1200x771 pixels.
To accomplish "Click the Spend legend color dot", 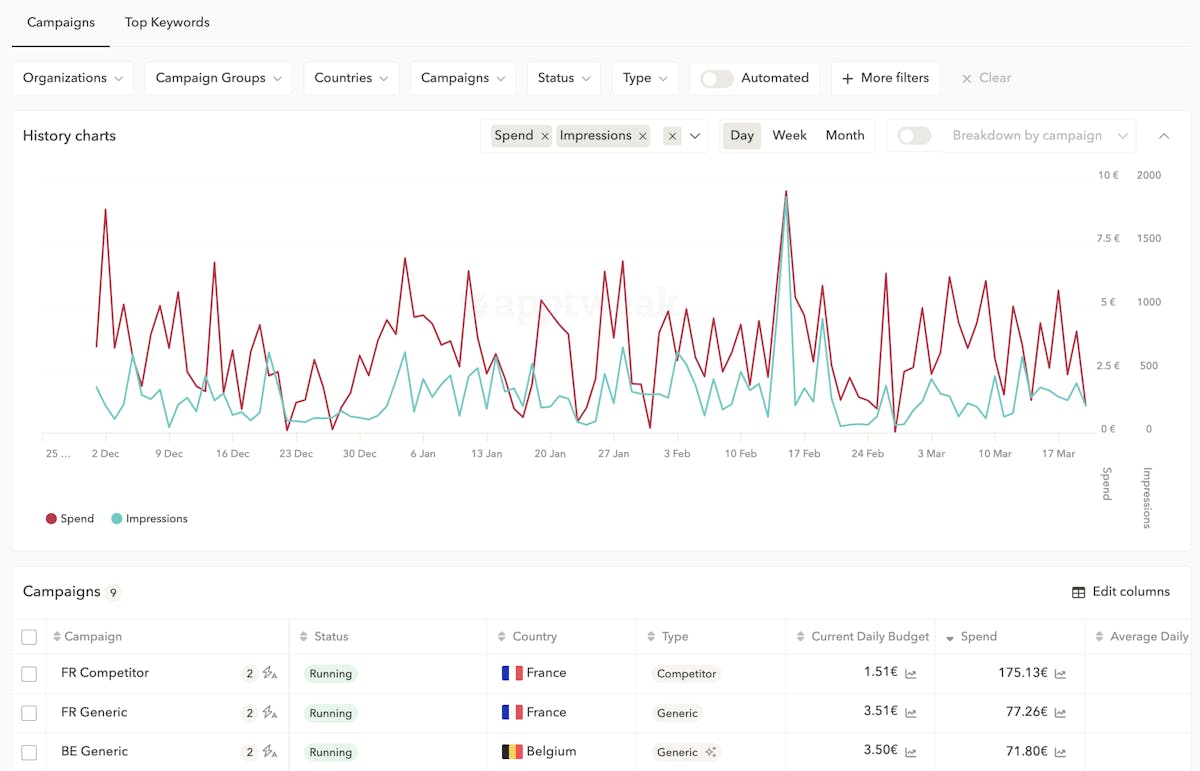I will 51,519.
